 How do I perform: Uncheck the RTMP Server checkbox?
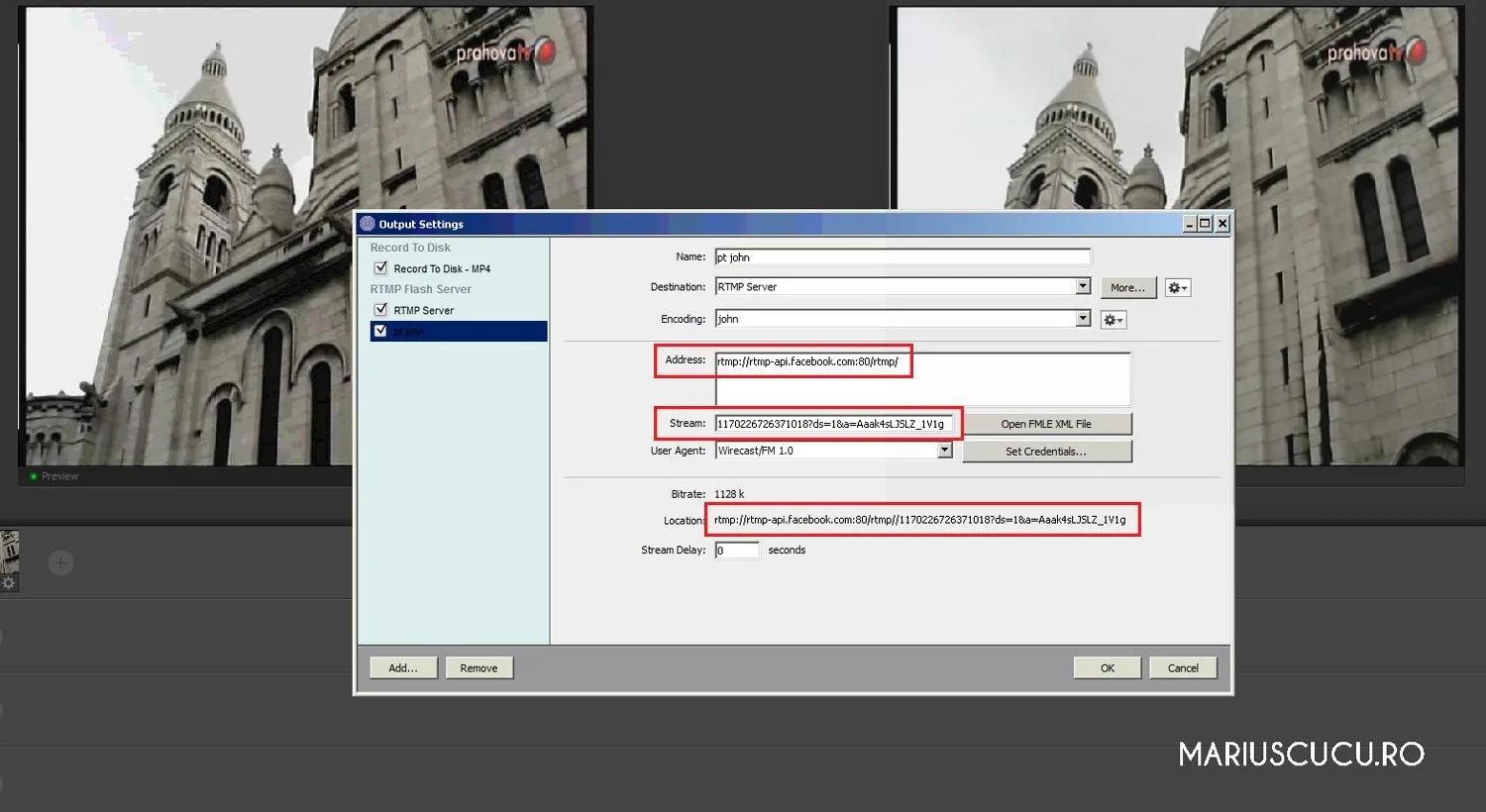pyautogui.click(x=380, y=310)
